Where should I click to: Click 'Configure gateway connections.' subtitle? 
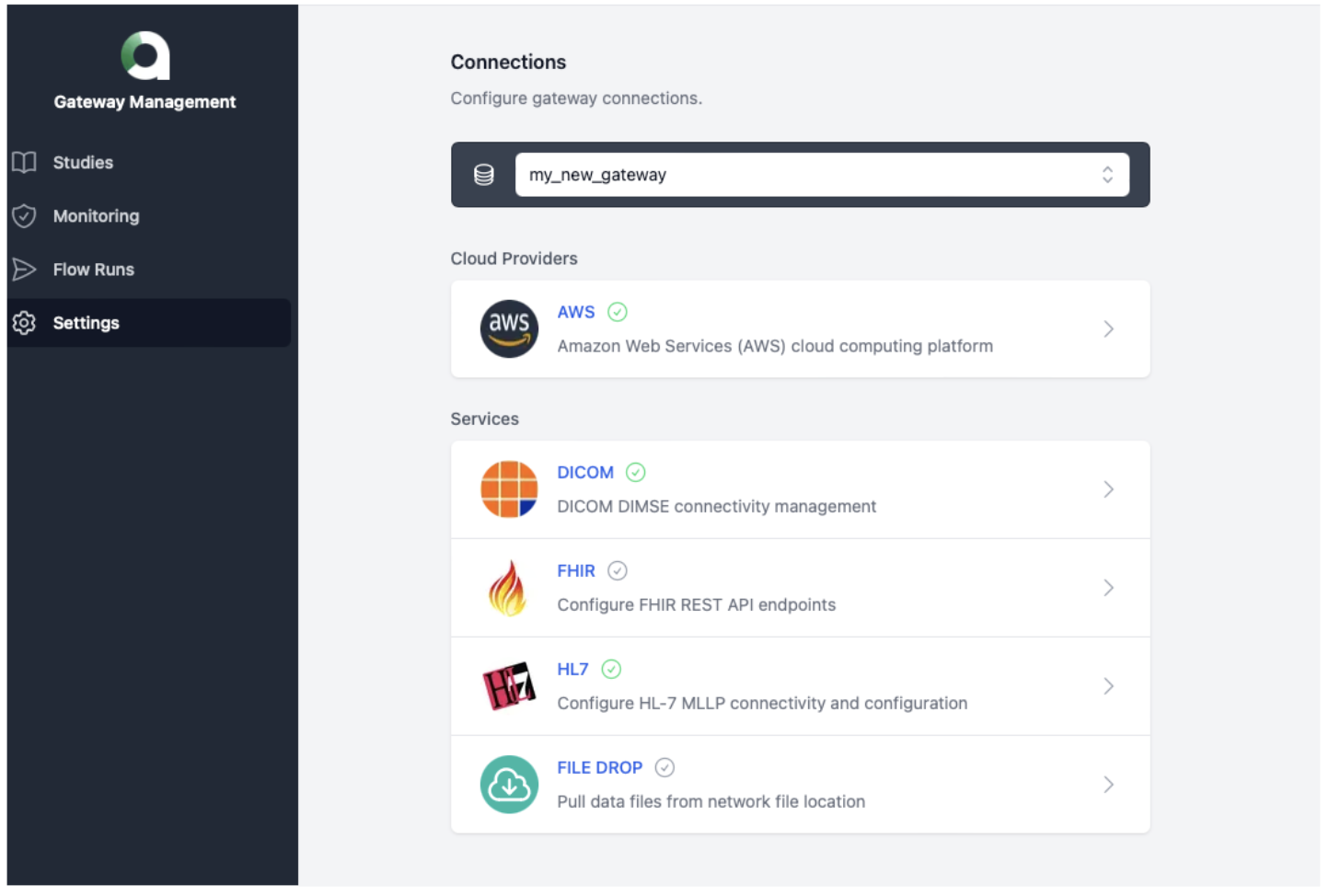tap(576, 98)
